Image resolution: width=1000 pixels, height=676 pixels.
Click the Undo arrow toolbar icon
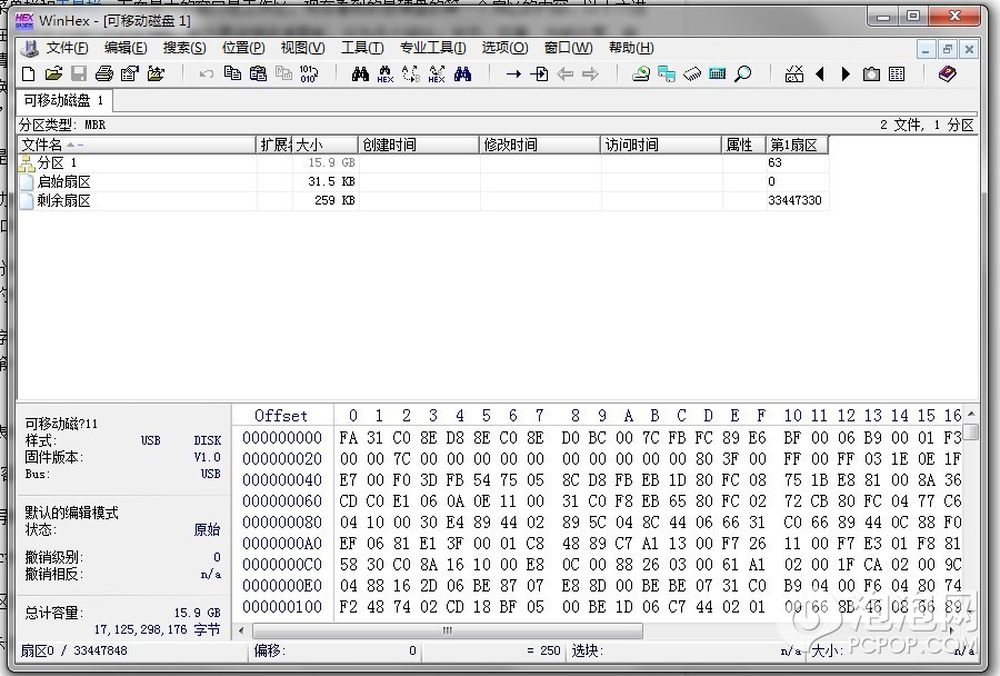click(x=206, y=74)
